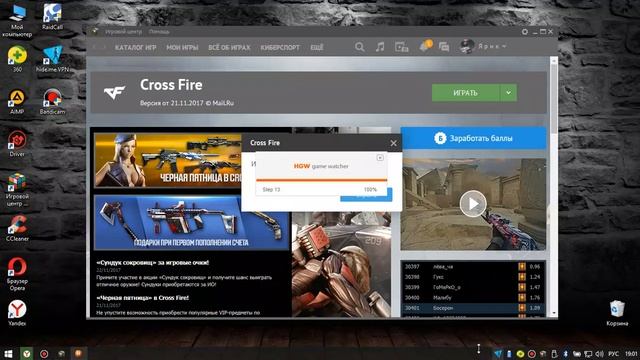Open the Корзина recycle bin
640x360 pixels.
[x=617, y=313]
